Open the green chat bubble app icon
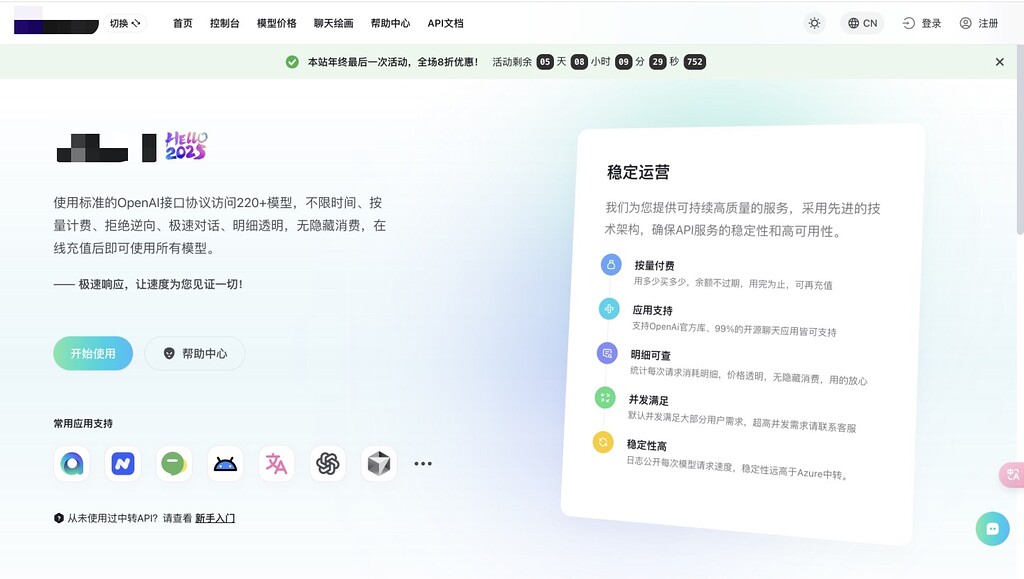The height and width of the screenshot is (579, 1024). (x=174, y=463)
